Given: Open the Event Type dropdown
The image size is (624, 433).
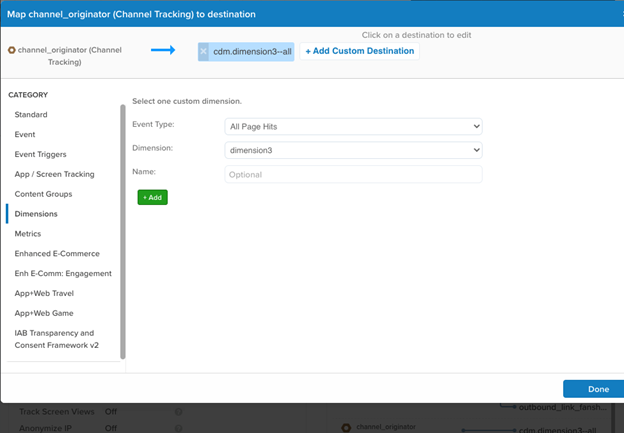Looking at the screenshot, I should pyautogui.click(x=353, y=126).
